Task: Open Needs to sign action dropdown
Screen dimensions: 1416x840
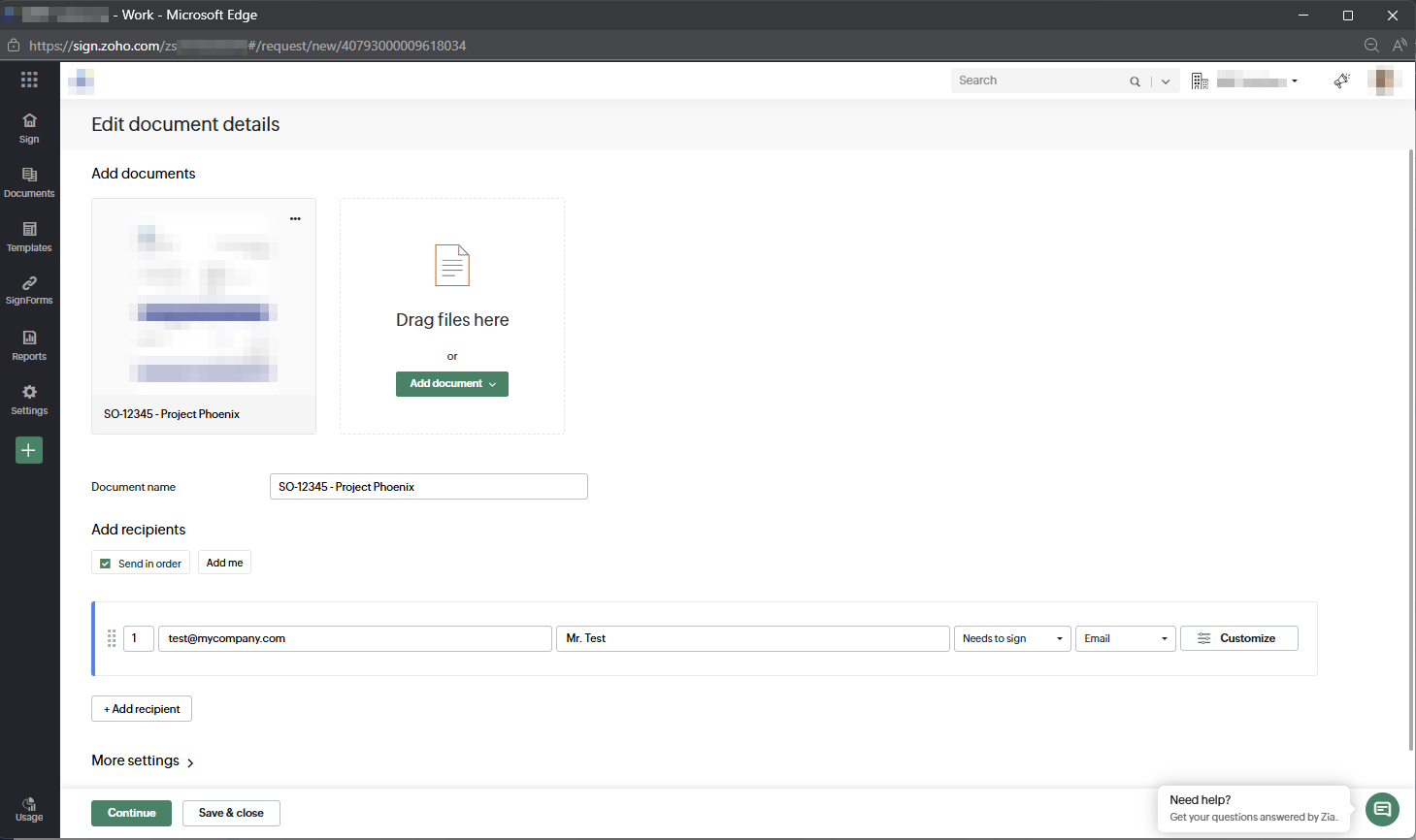Action: pyautogui.click(x=1012, y=638)
